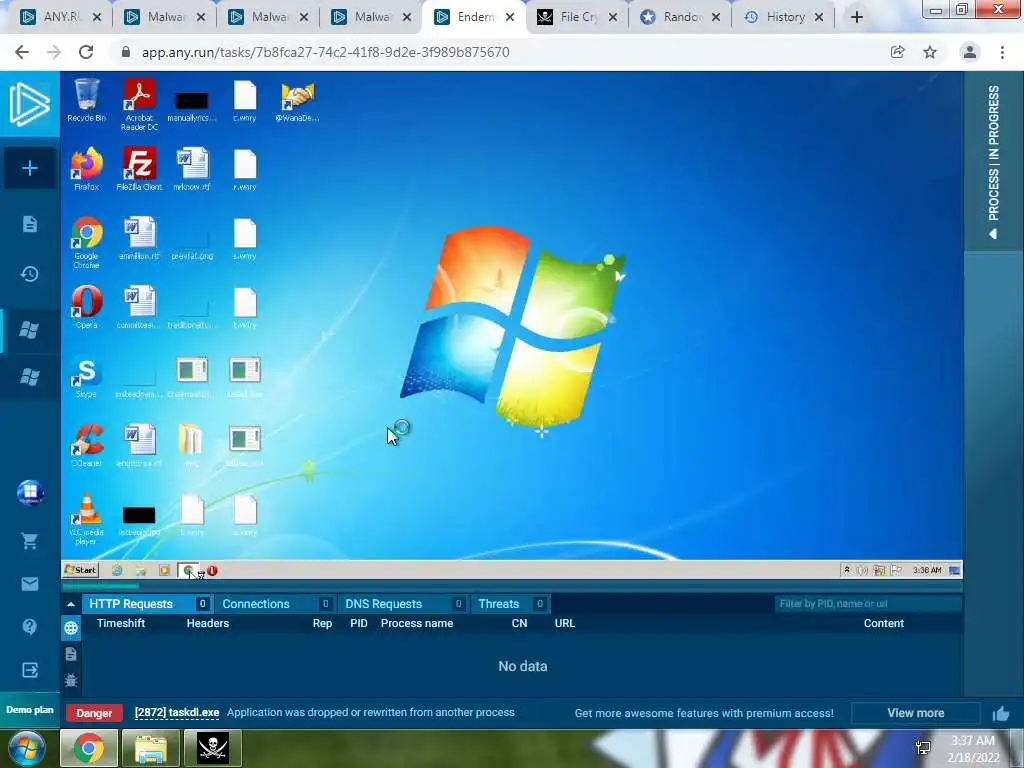The height and width of the screenshot is (768, 1024).
Task: Start a new task with the plus icon
Action: pos(29,168)
